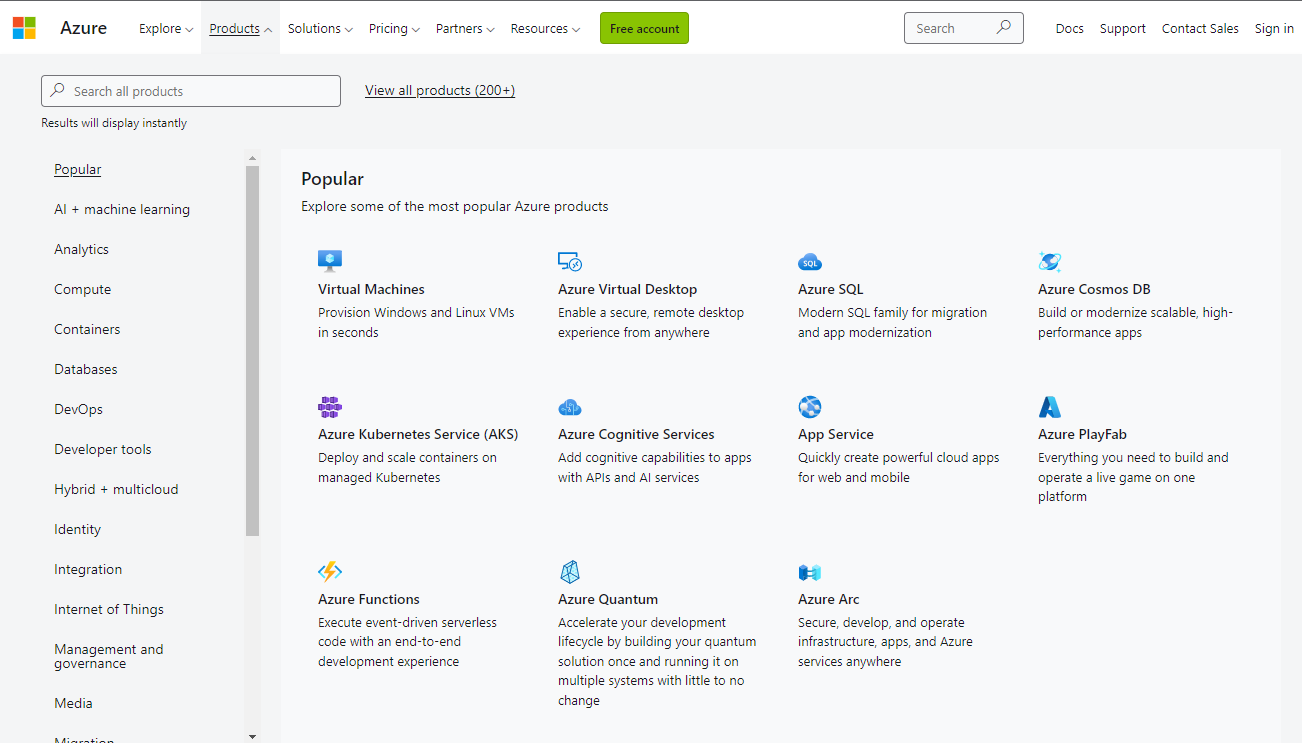Click the Virtual Machines monitor icon
Screen dimensions: 1302x743
coord(330,262)
